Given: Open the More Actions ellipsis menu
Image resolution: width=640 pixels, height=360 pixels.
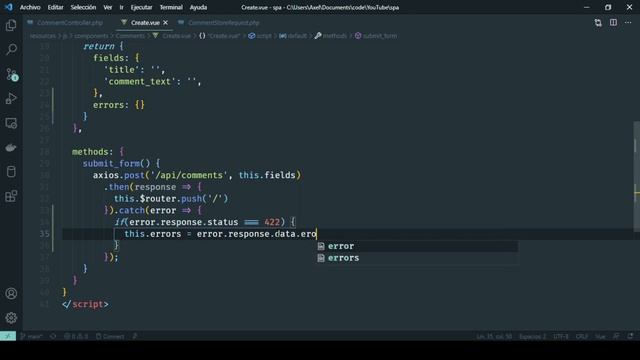Looking at the screenshot, I should click(628, 23).
